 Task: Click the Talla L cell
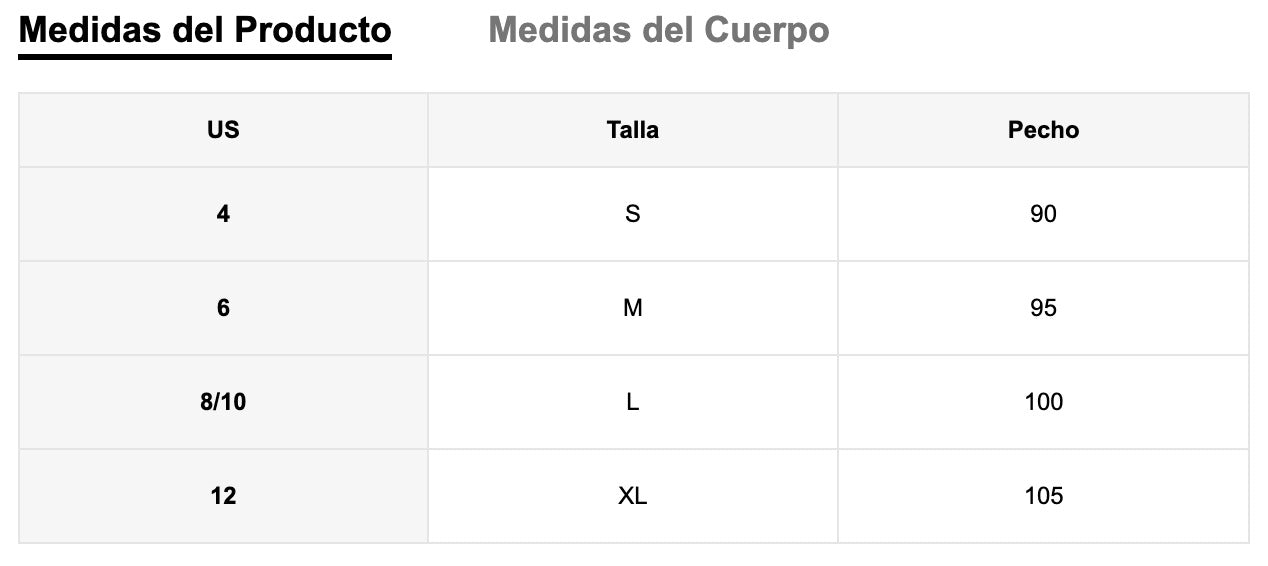pyautogui.click(x=632, y=402)
